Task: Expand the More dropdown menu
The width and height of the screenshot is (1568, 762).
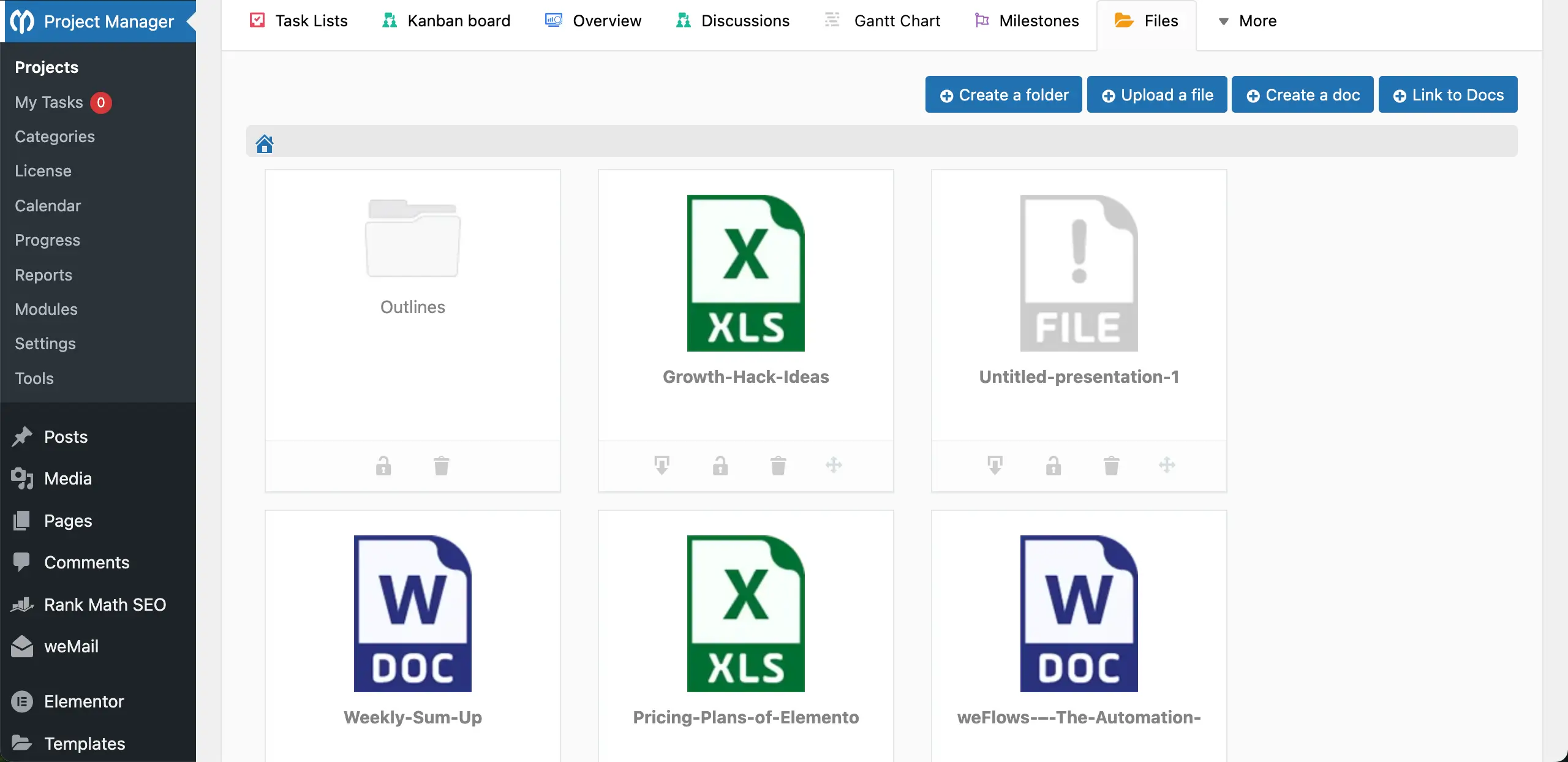Action: pyautogui.click(x=1247, y=21)
